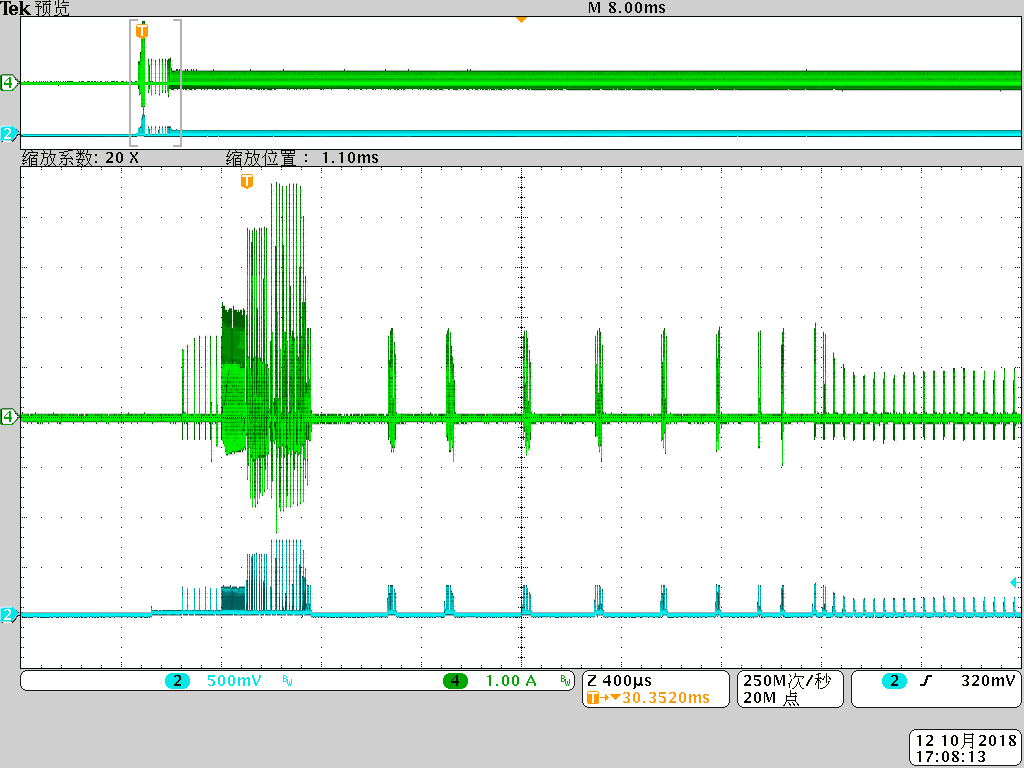Click the rising edge trigger slope icon
1024x768 pixels.
pyautogui.click(x=925, y=681)
